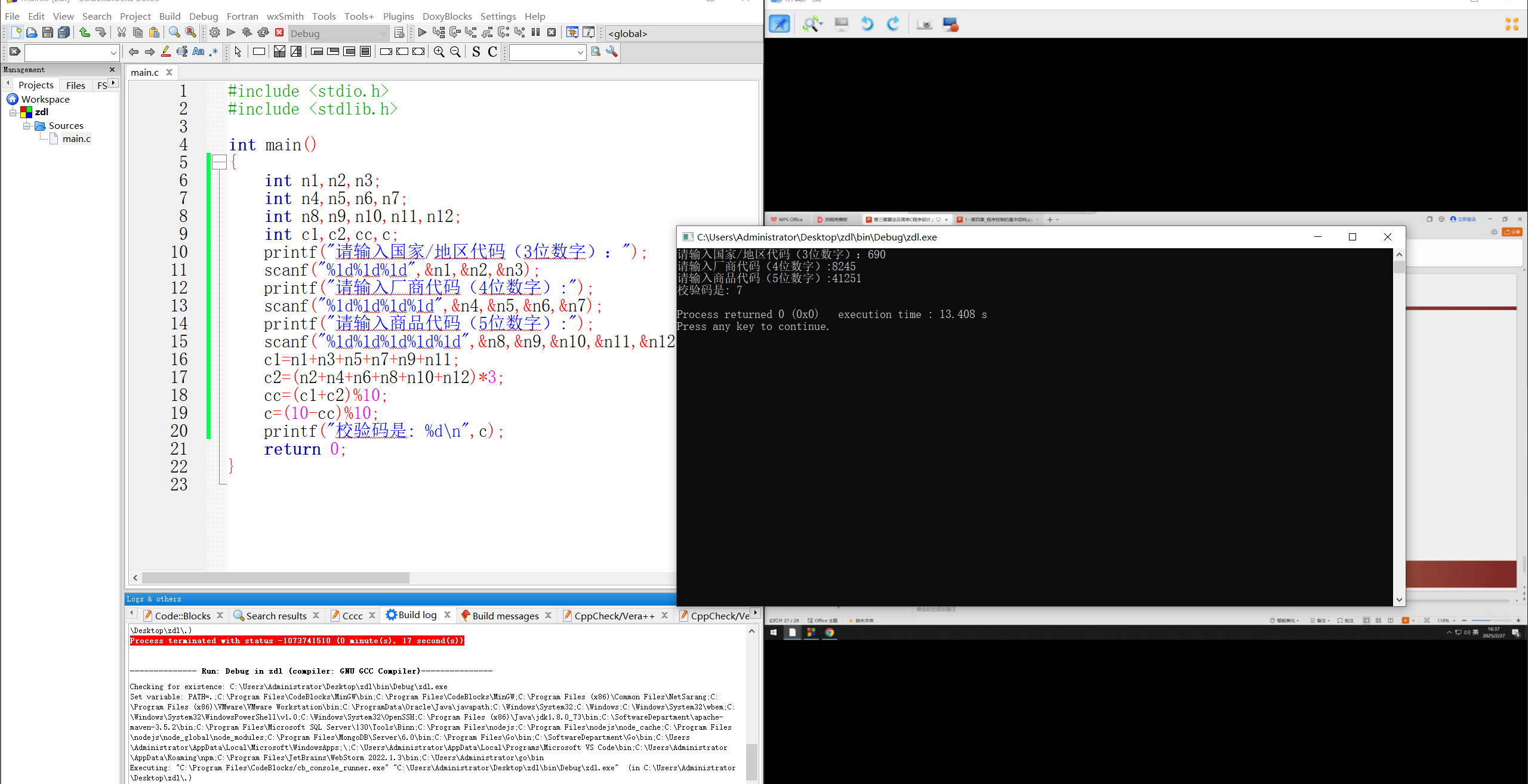Click the editor horizontal scrollbar thumb
Viewport: 1528px width, 784px height.
pos(276,578)
